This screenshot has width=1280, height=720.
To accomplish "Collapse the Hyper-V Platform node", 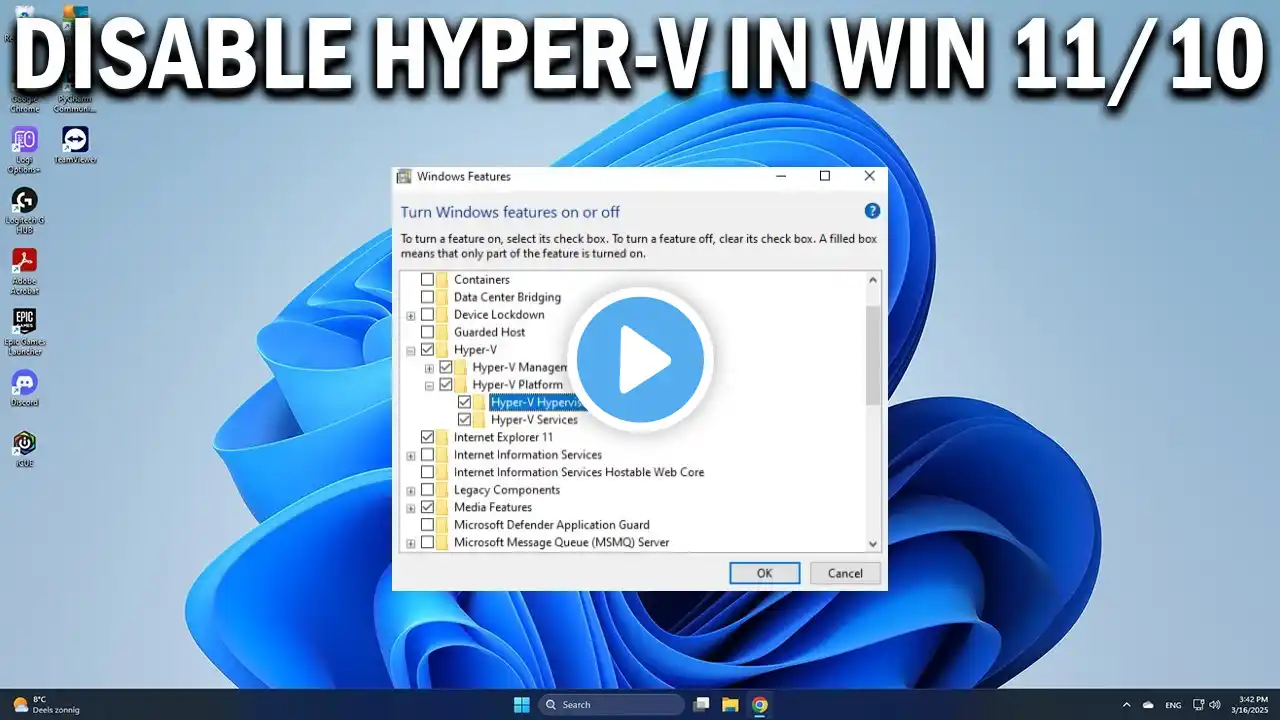I will (429, 386).
